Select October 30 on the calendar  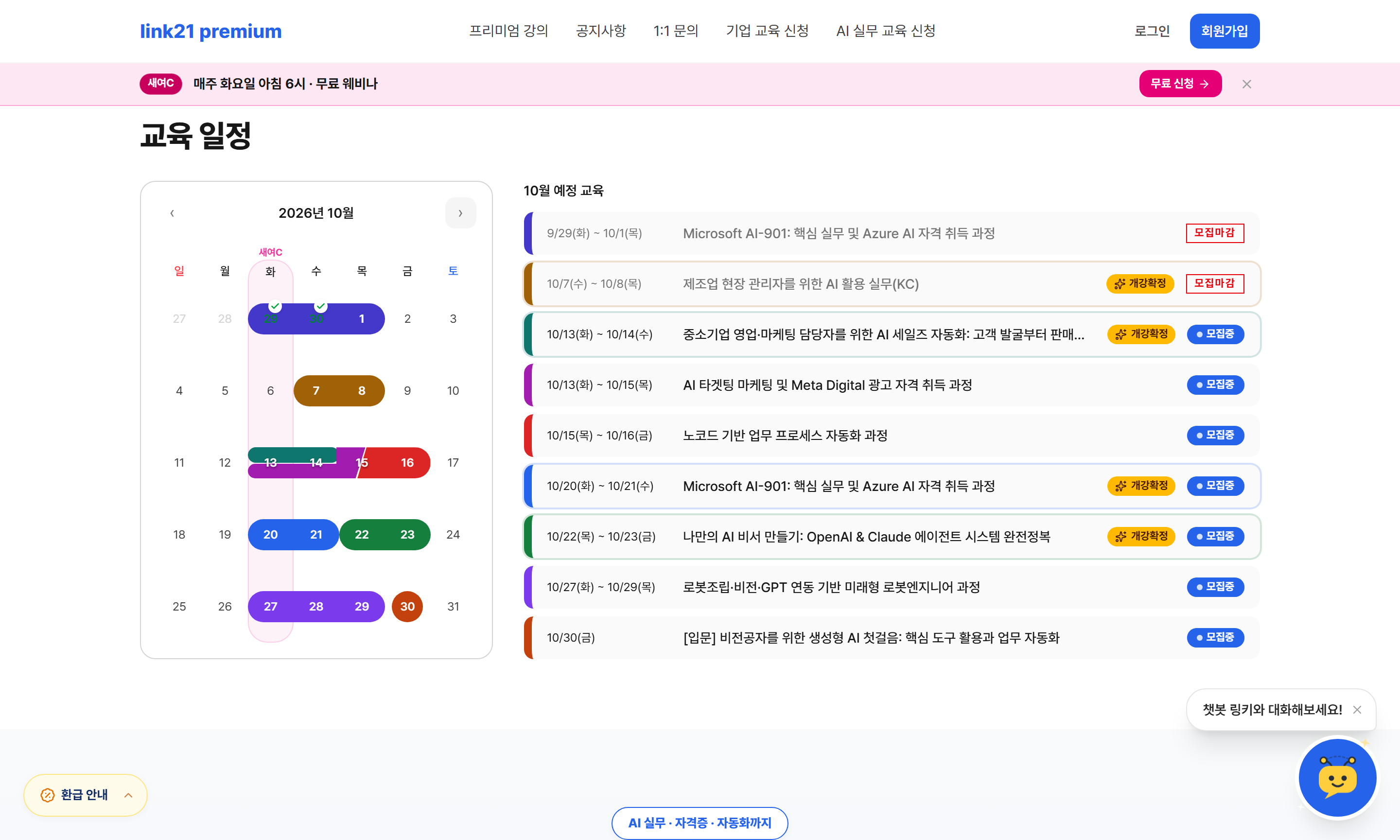(407, 606)
